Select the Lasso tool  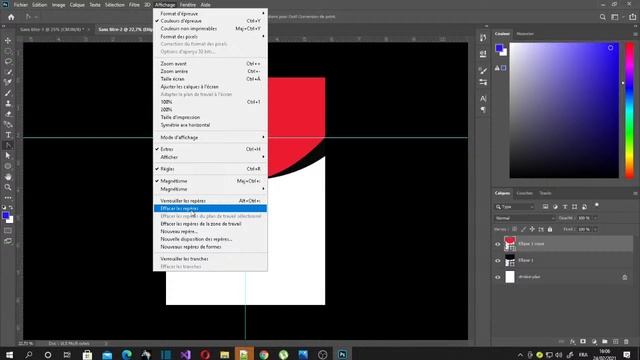tap(8, 62)
